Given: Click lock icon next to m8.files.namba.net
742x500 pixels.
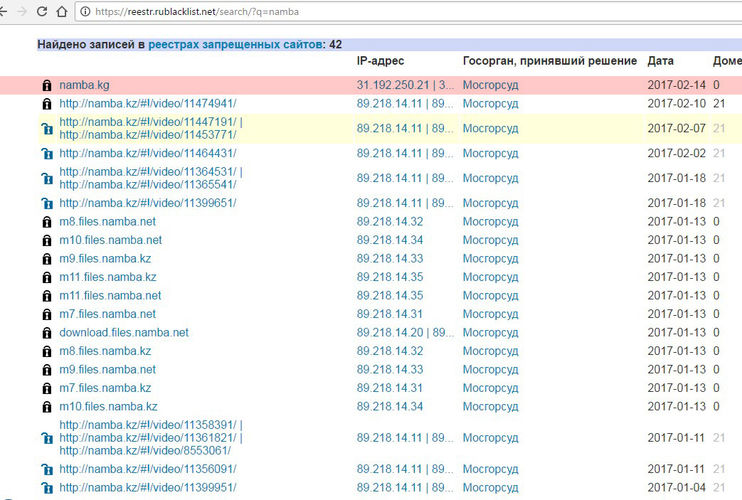Looking at the screenshot, I should 46,222.
